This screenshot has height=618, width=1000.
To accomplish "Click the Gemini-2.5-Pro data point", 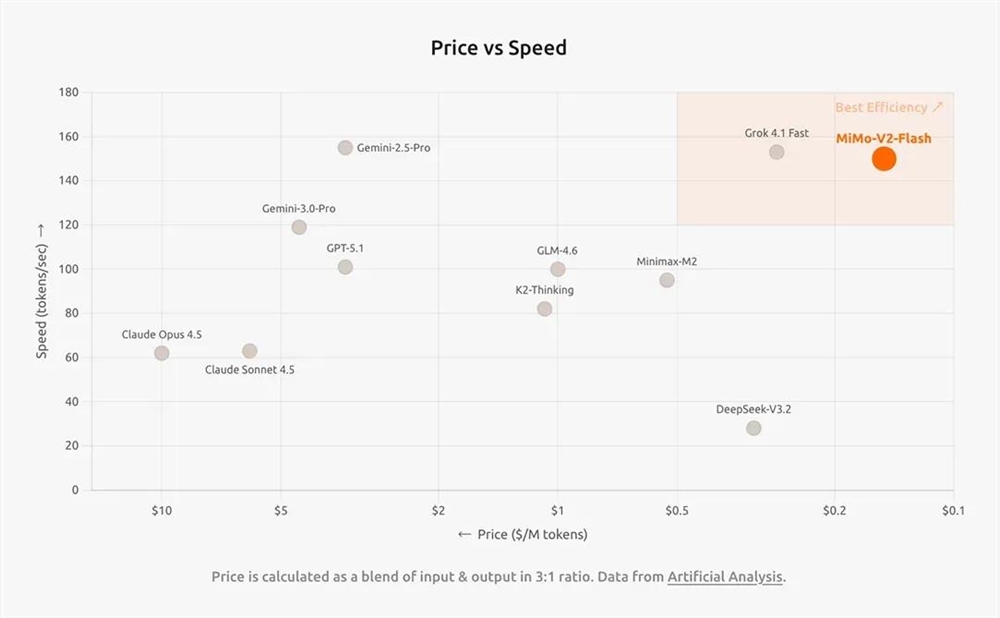I will (x=345, y=148).
